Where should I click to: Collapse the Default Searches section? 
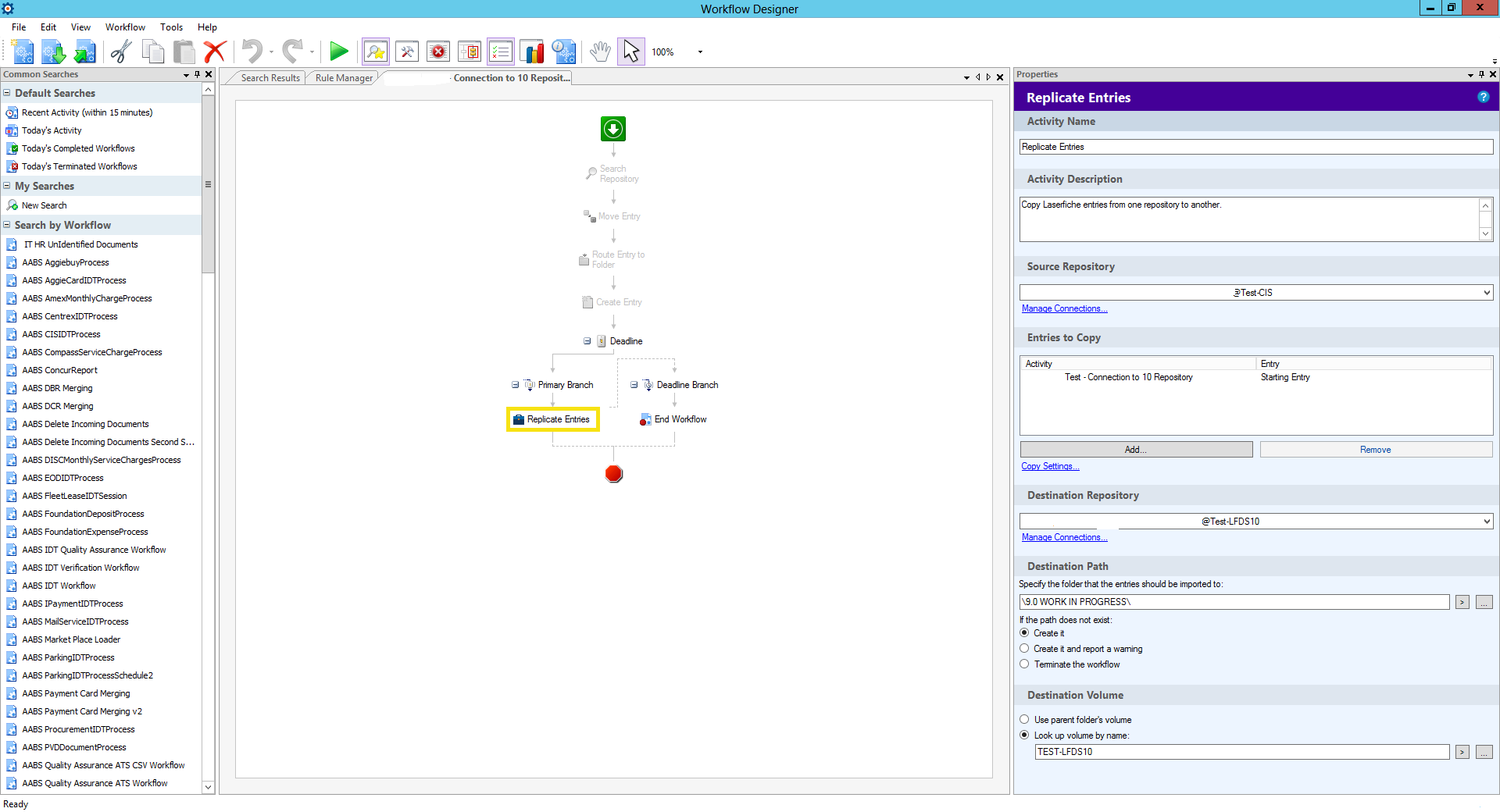7,93
